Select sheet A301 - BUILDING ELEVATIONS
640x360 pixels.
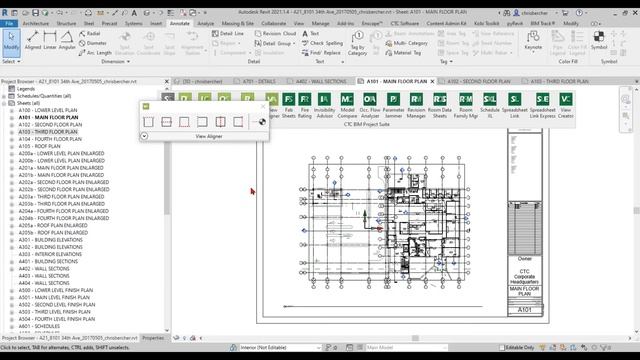(x=51, y=240)
